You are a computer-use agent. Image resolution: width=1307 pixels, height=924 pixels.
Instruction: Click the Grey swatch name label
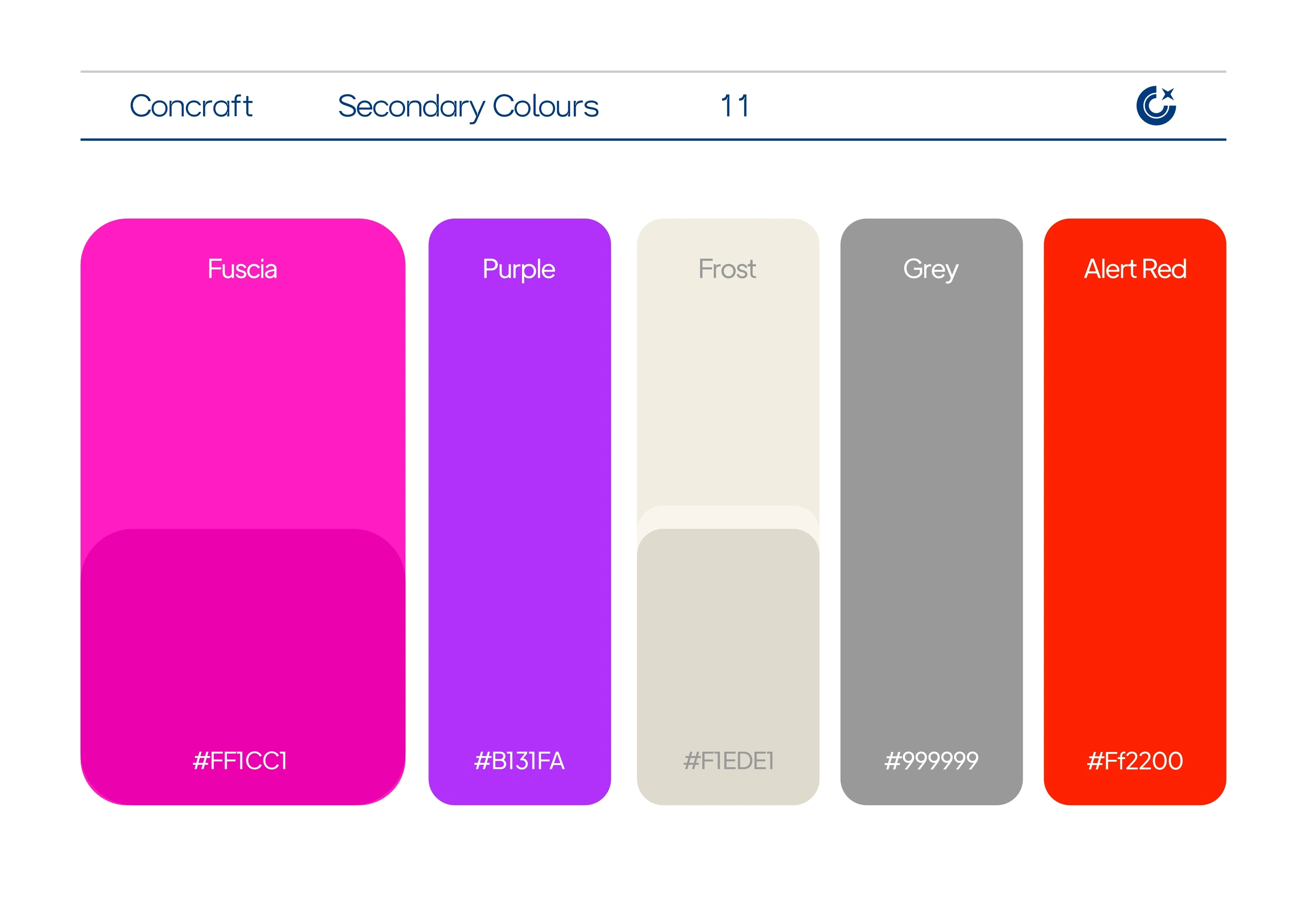(931, 269)
